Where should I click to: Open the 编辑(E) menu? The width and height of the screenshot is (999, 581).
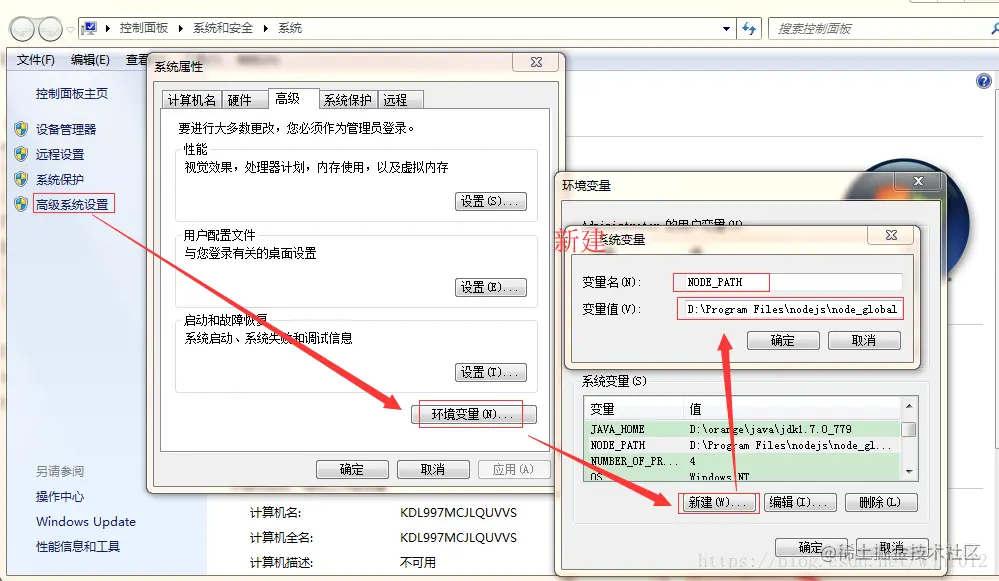[x=90, y=60]
